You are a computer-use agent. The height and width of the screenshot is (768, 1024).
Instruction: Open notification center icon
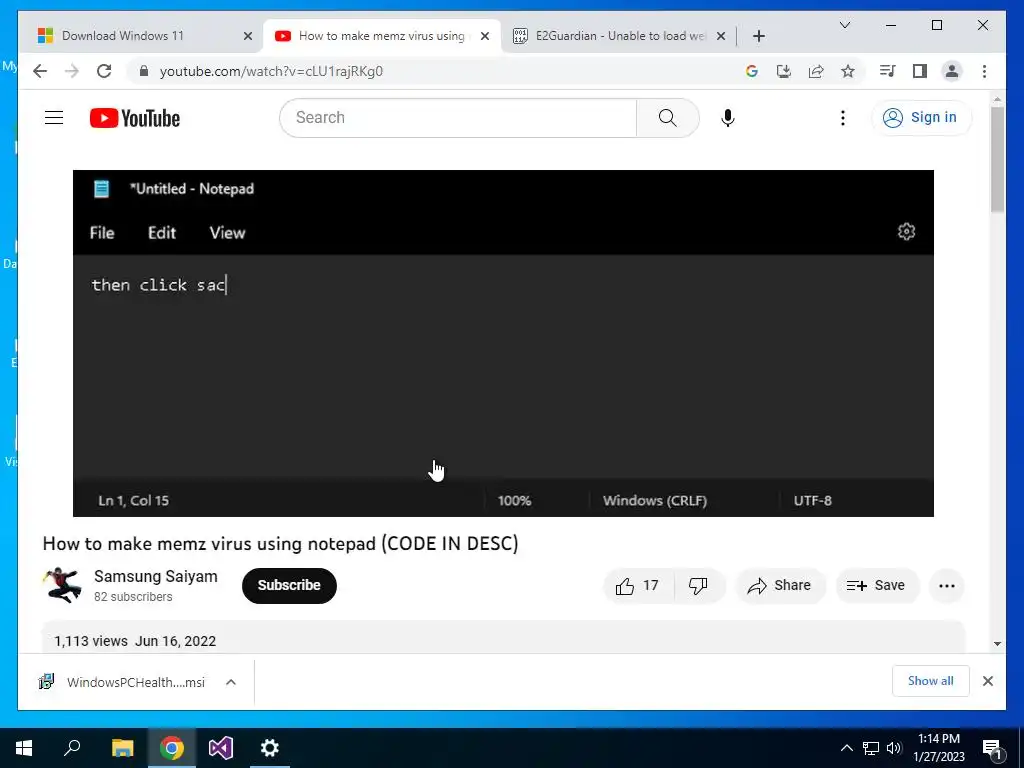992,749
